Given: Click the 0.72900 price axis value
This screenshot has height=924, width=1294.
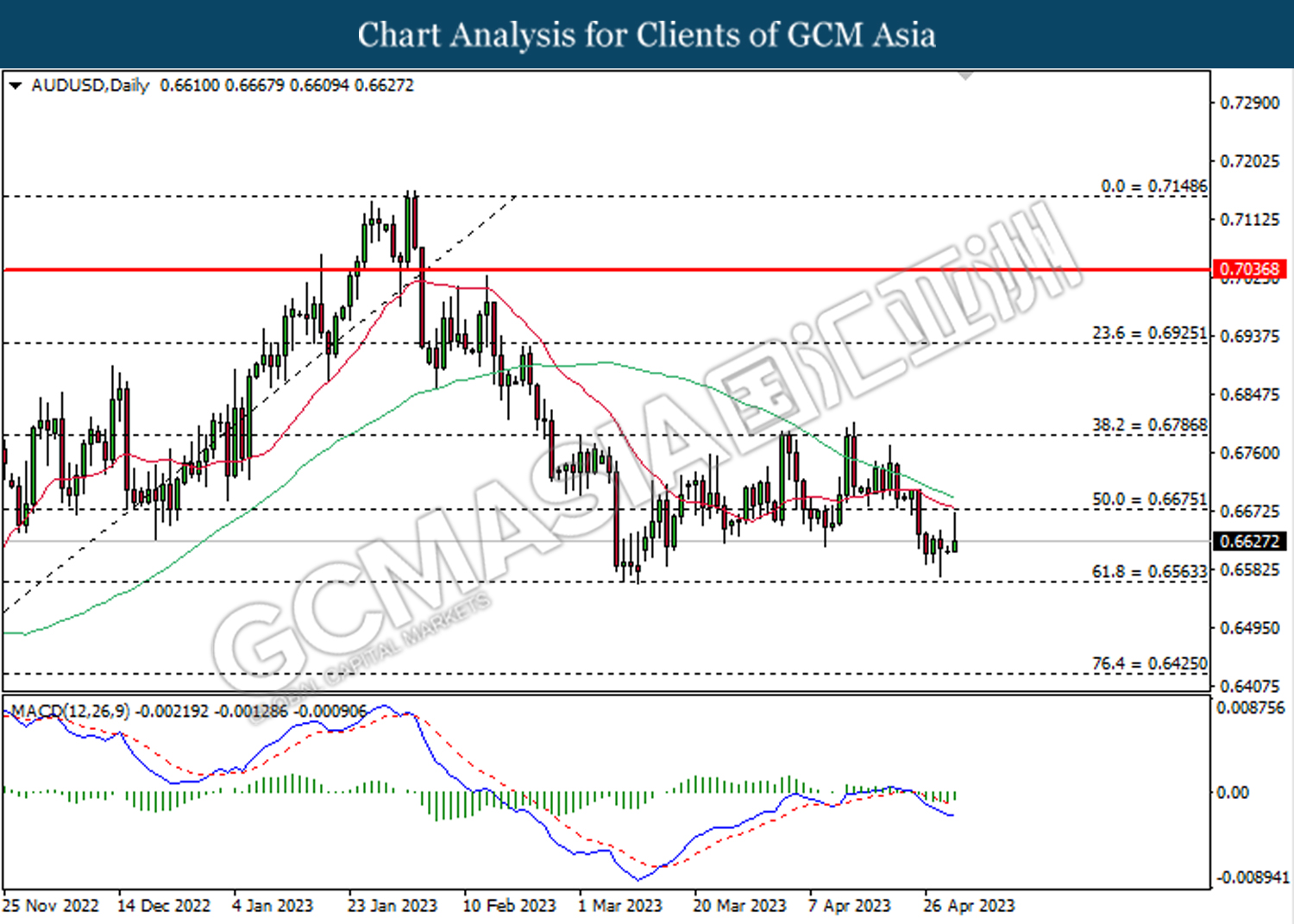Looking at the screenshot, I should (x=1250, y=103).
